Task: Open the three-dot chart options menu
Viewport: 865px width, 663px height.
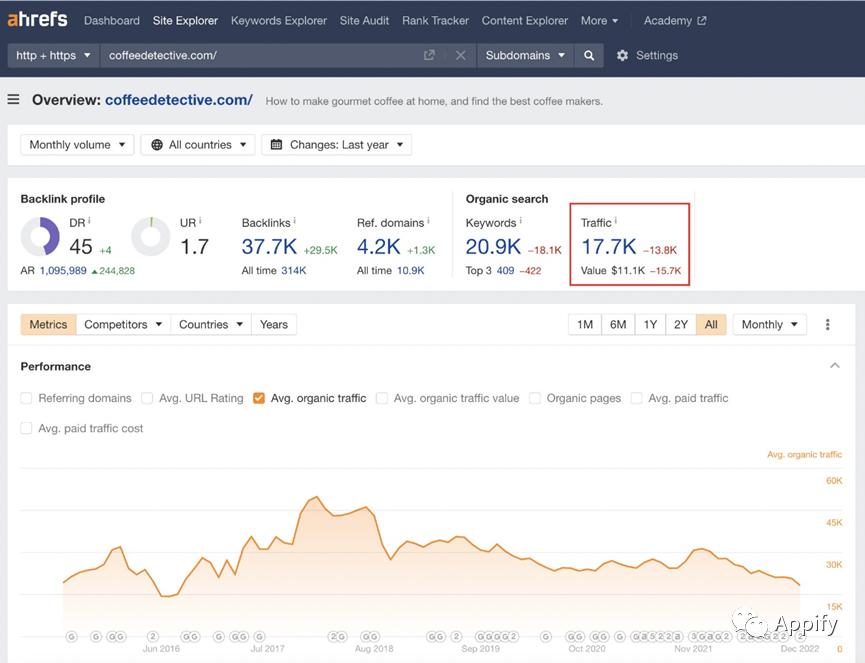Action: (x=827, y=325)
